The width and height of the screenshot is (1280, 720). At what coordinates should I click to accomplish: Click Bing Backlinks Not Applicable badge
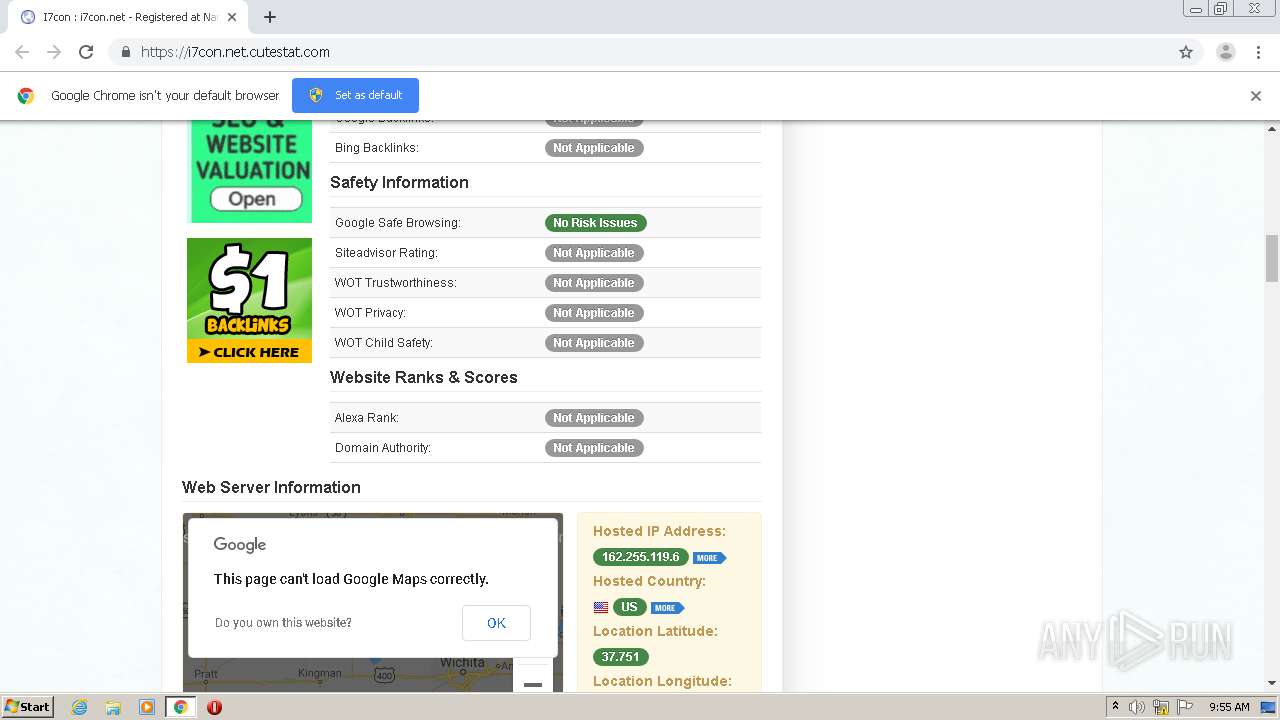click(594, 148)
